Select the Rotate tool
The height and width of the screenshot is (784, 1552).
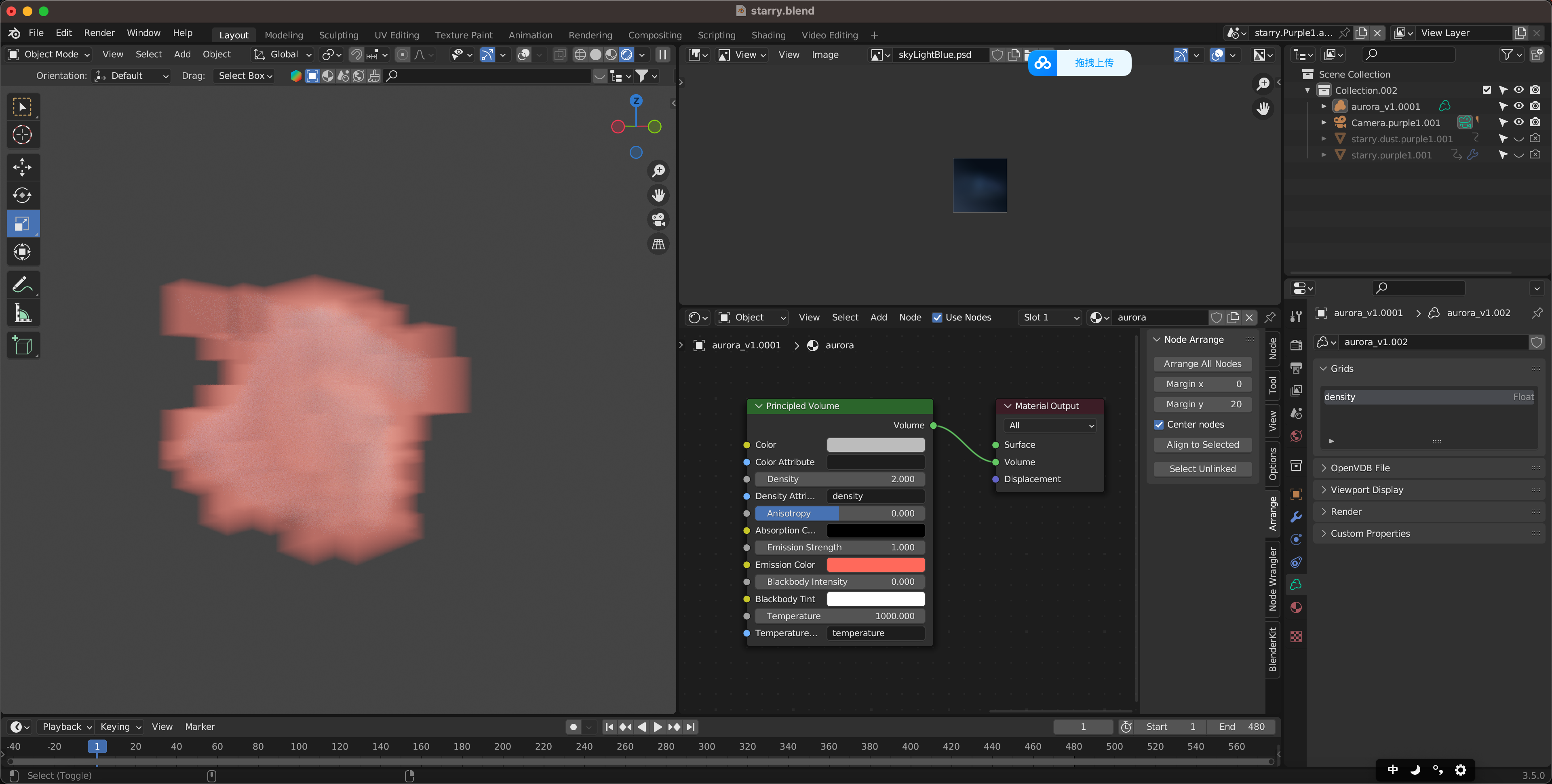tap(22, 195)
